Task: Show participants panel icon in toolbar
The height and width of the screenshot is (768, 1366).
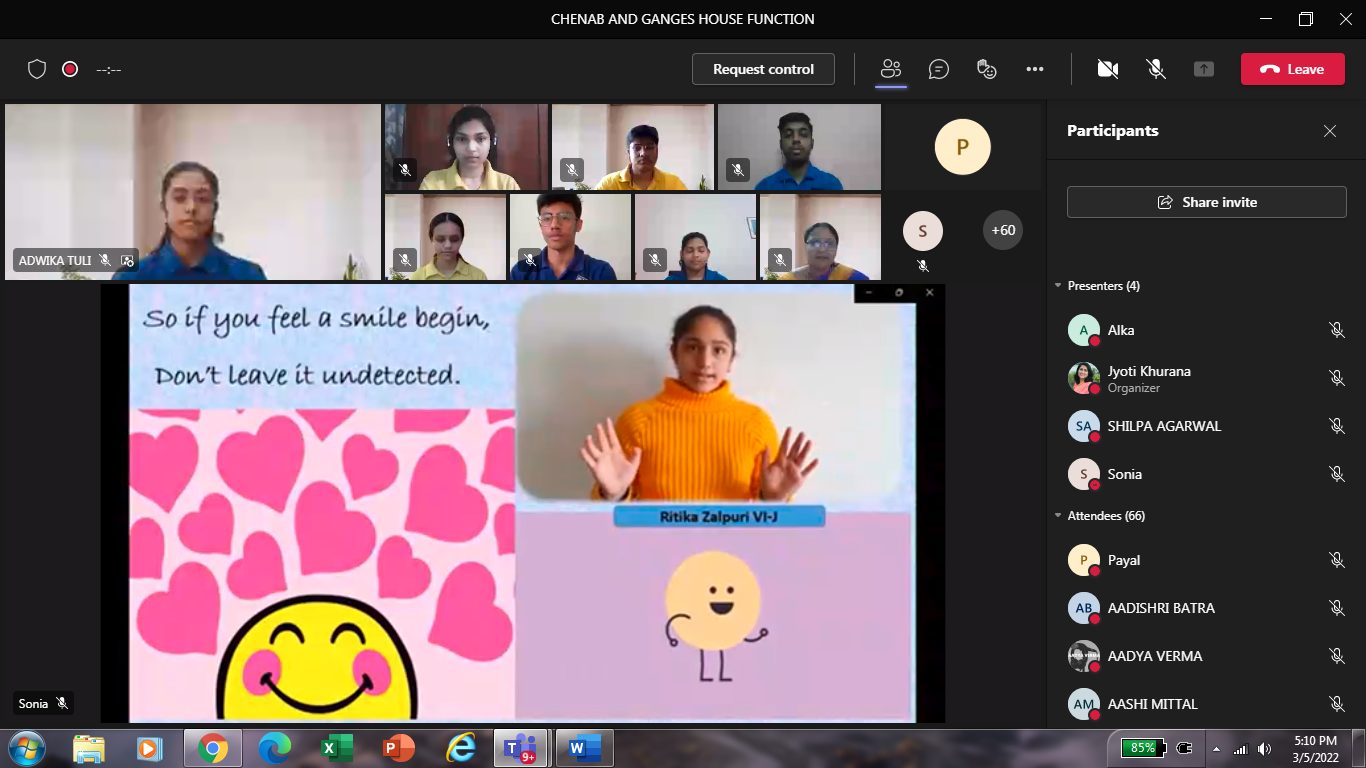Action: (891, 69)
